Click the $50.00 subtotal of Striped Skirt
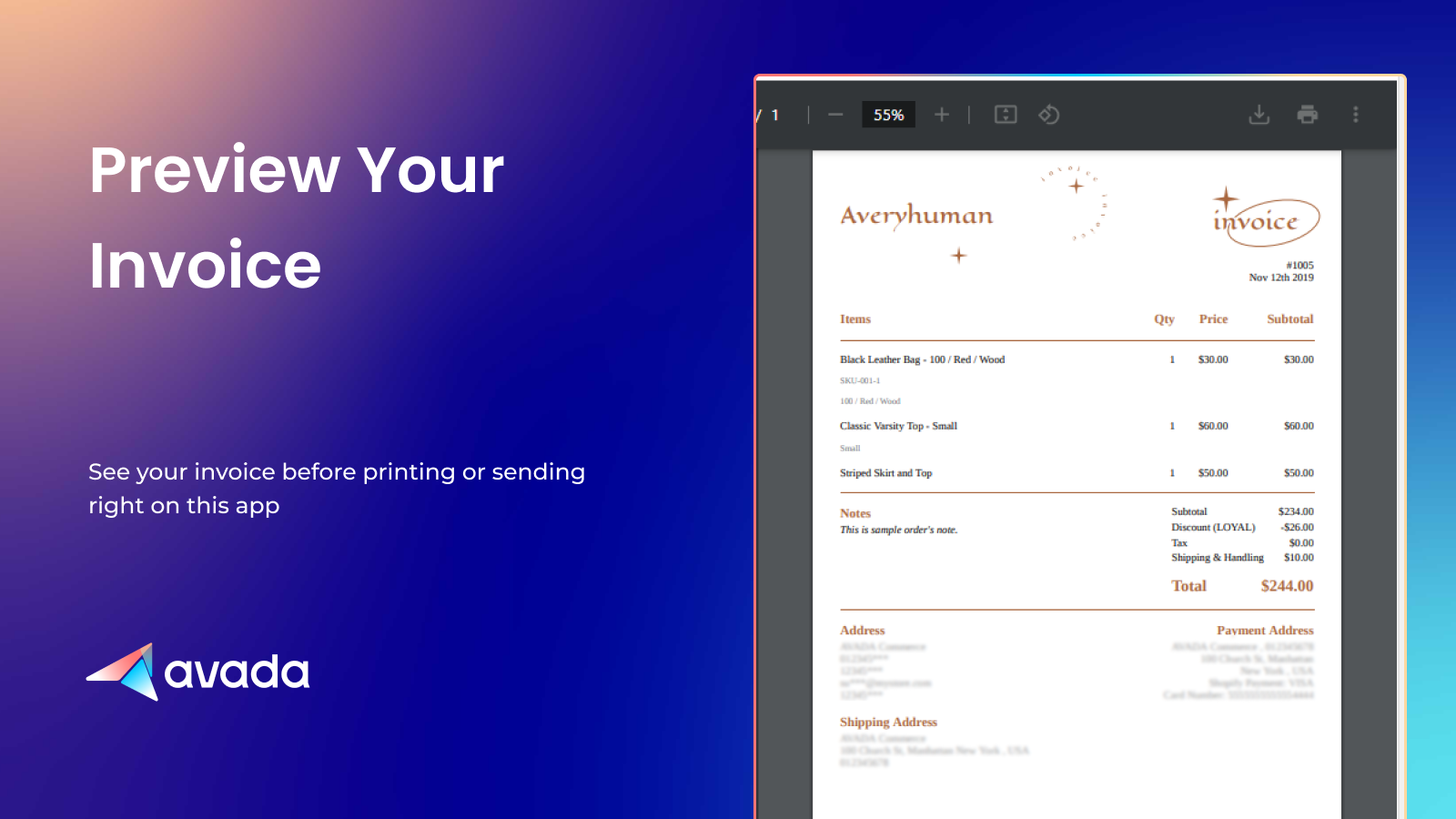Image resolution: width=1456 pixels, height=819 pixels. tap(1299, 473)
